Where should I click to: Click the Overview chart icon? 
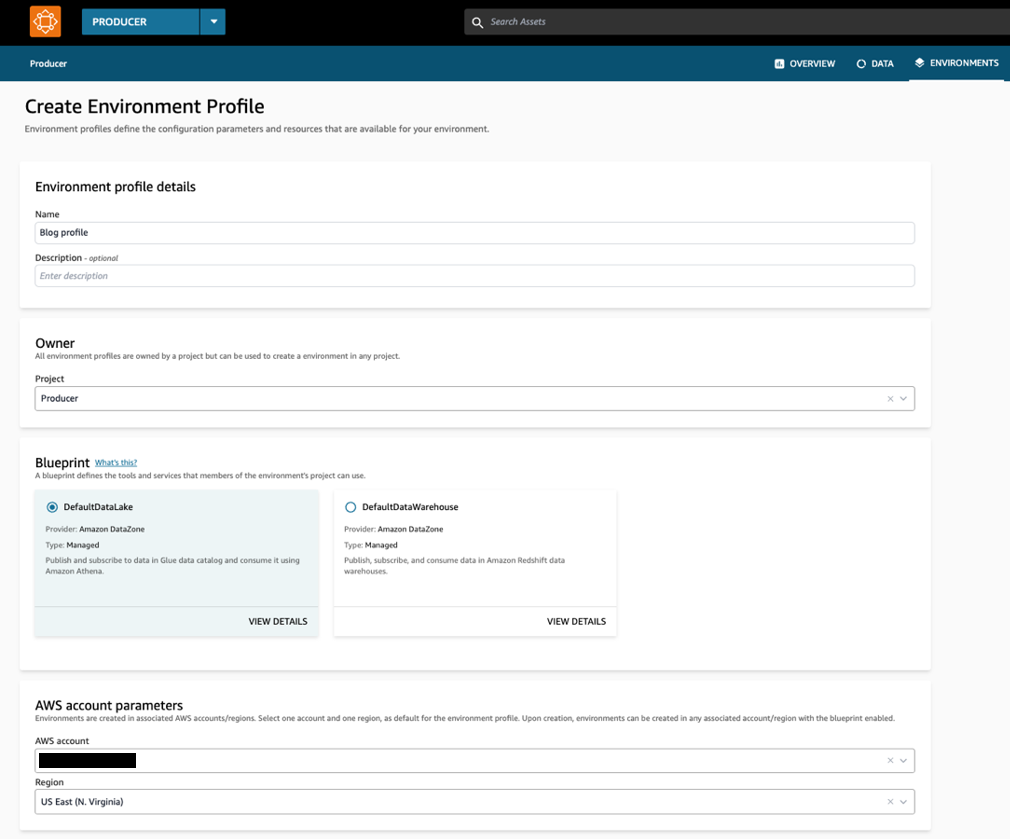(x=779, y=63)
